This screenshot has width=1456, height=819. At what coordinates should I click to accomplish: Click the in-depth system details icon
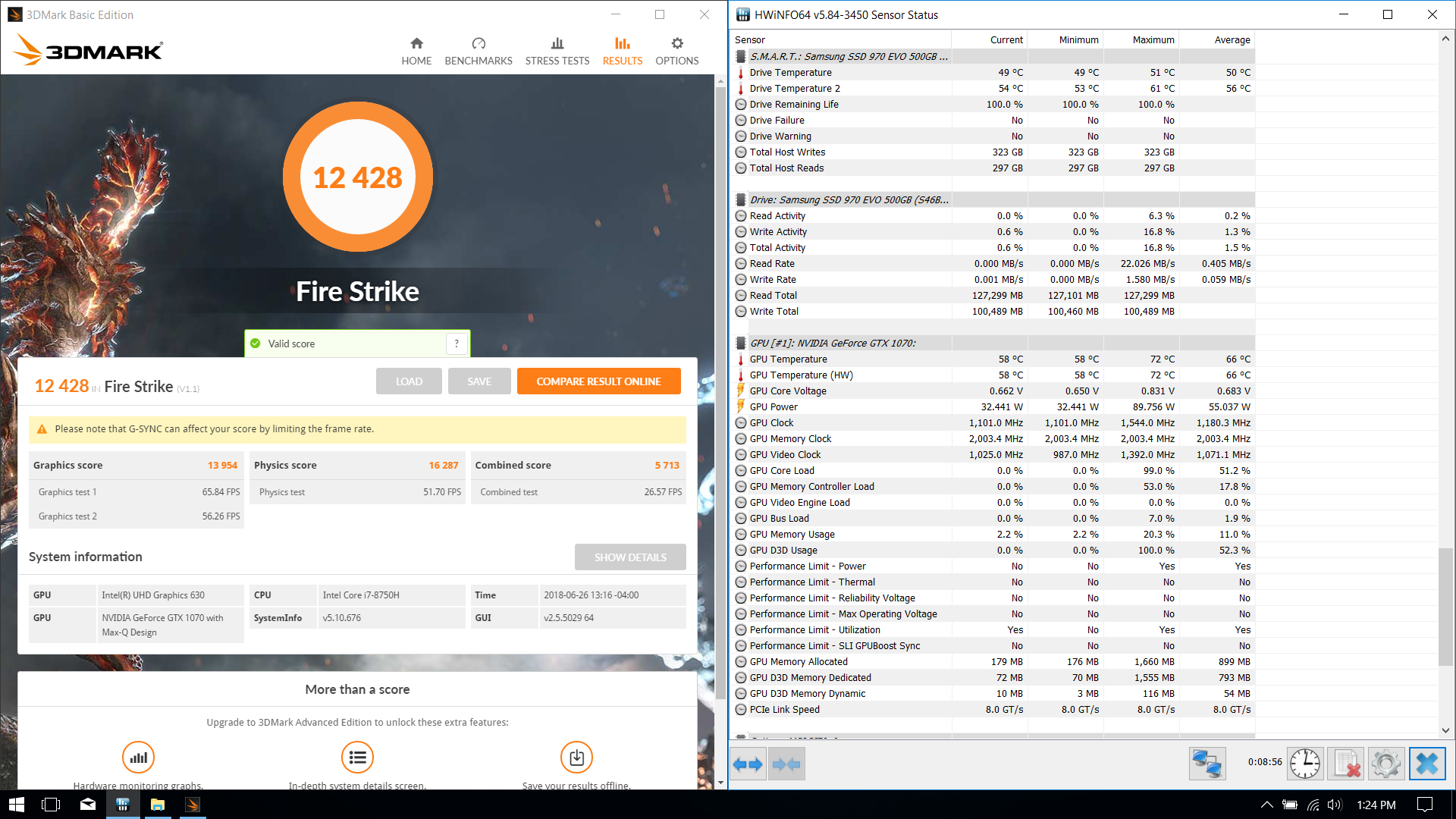point(357,757)
